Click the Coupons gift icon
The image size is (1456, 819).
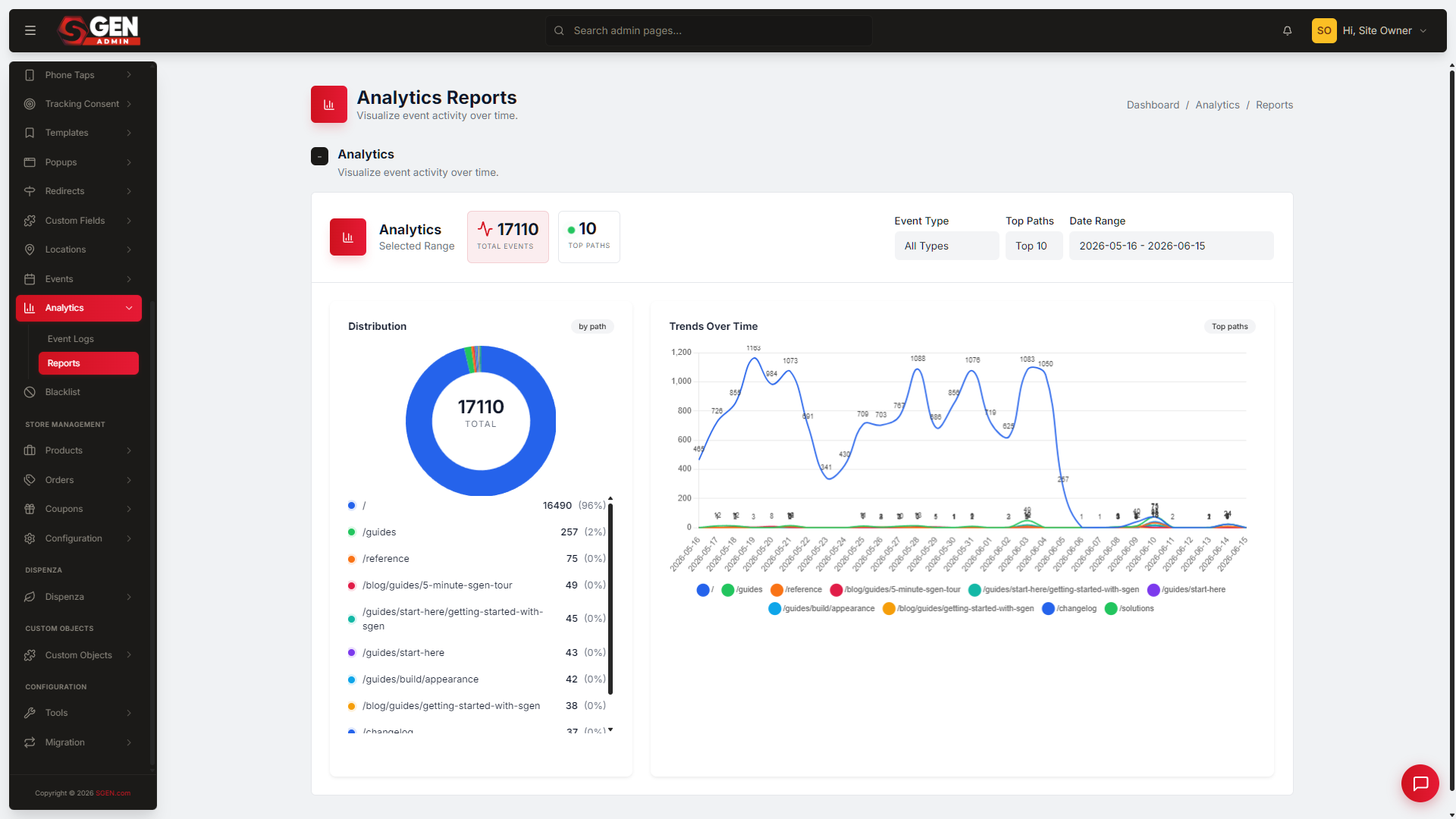click(x=30, y=509)
